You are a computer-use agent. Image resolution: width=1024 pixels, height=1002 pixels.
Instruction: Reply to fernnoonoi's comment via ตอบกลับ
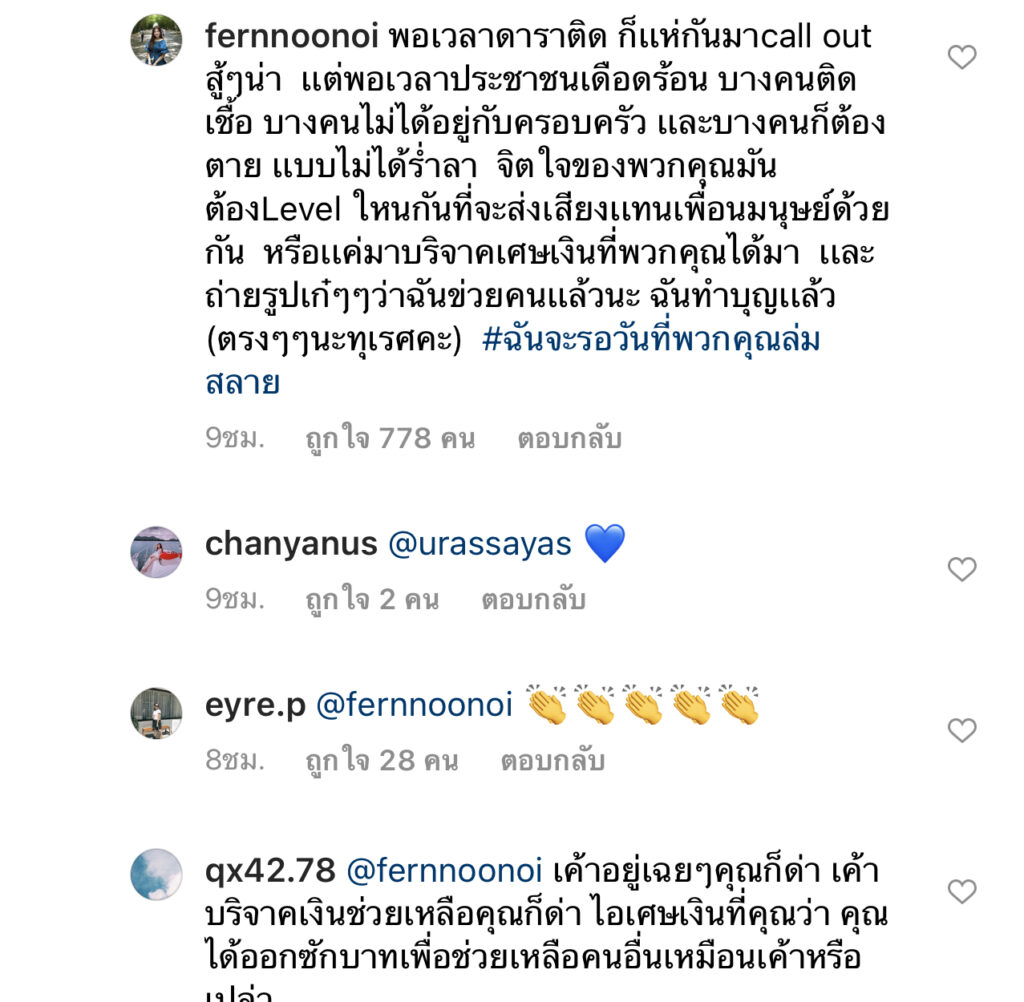(x=569, y=438)
